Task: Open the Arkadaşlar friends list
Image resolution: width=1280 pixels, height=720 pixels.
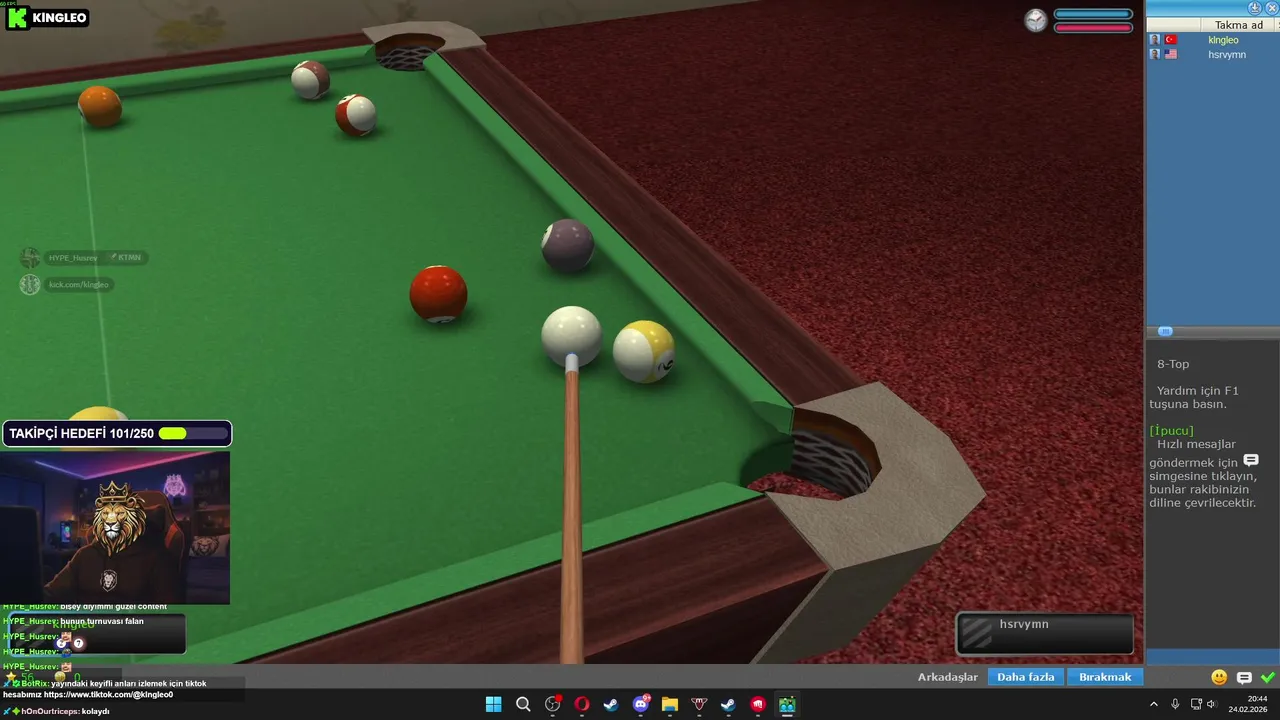Action: coord(948,677)
